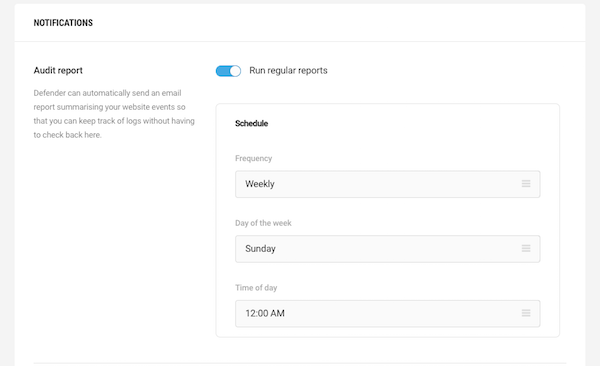This screenshot has width=600, height=366.
Task: Open the Day of the week dropdown showing Sunday
Action: [388, 249]
